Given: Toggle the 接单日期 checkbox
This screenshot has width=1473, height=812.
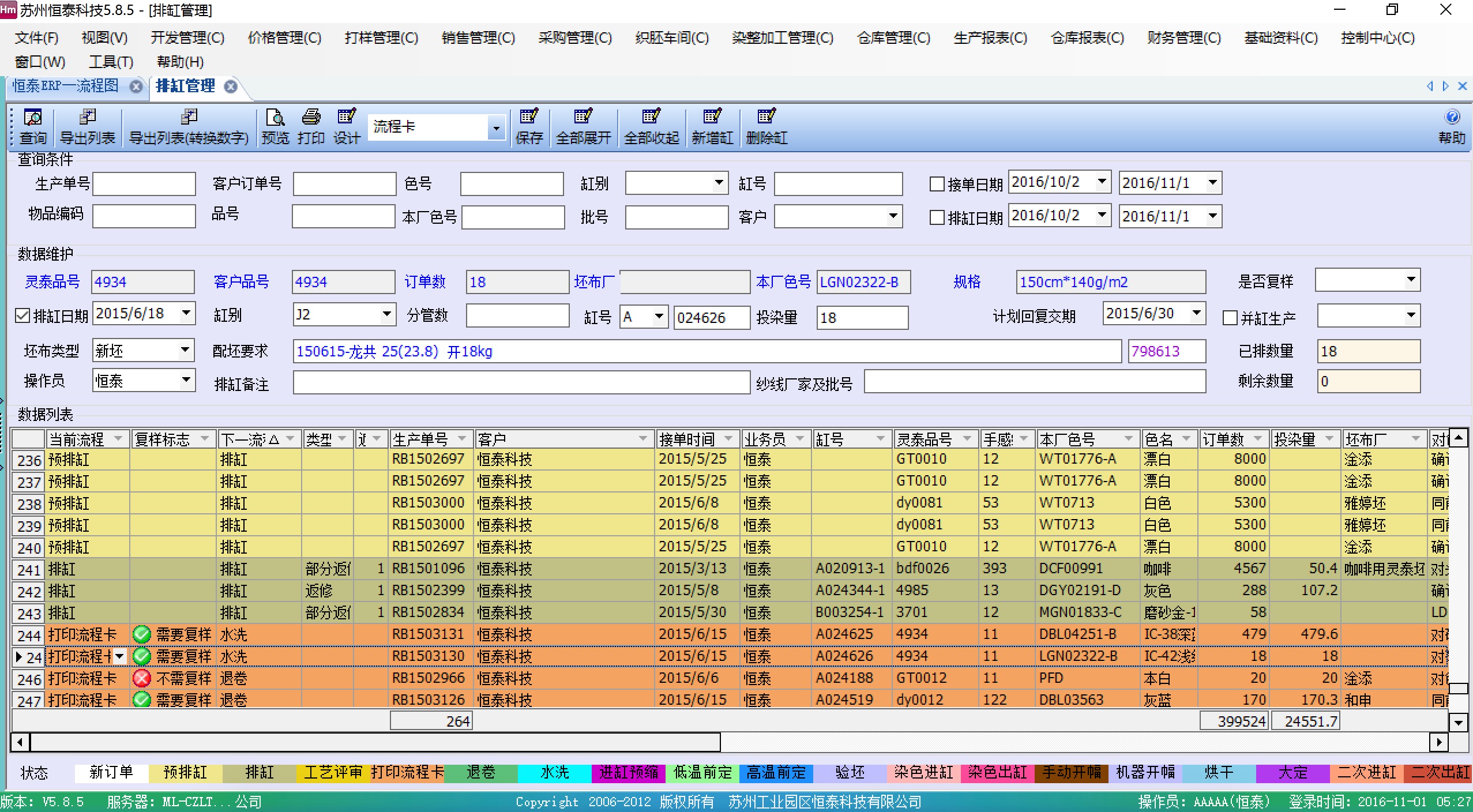Looking at the screenshot, I should [937, 184].
